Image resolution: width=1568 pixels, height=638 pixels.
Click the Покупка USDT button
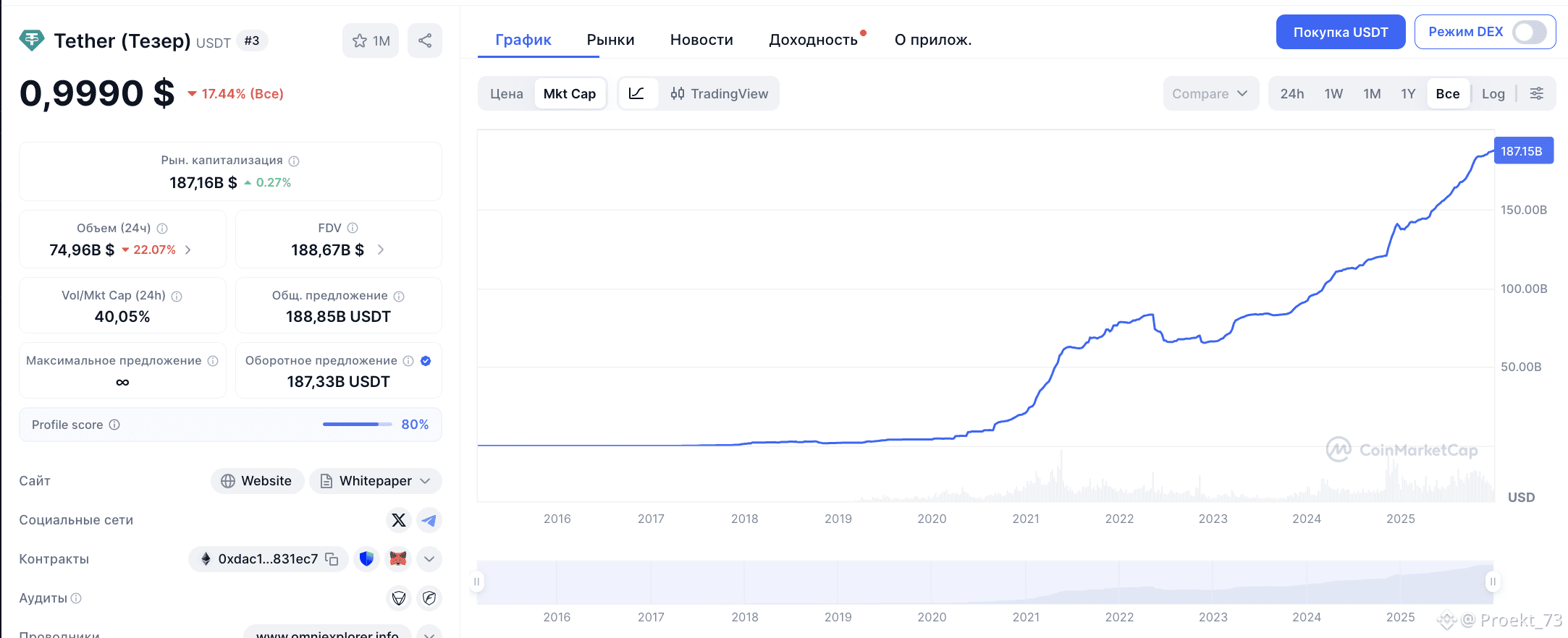click(x=1340, y=32)
